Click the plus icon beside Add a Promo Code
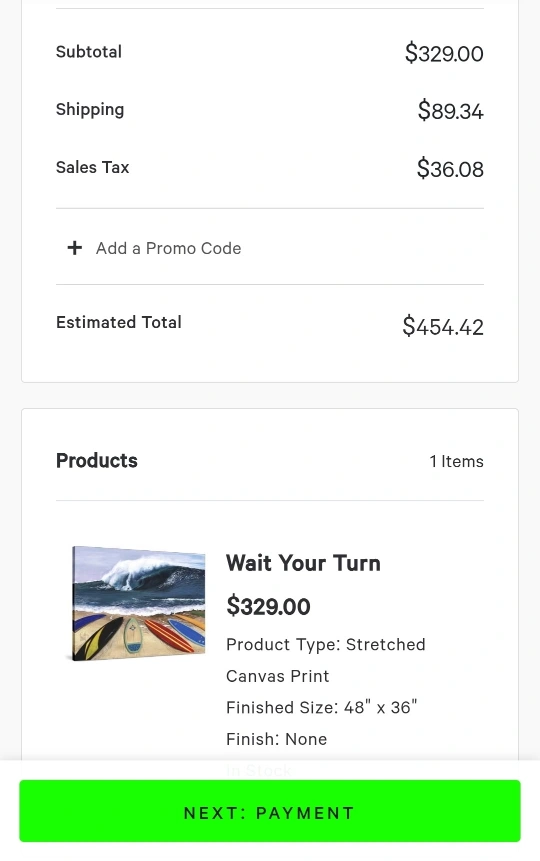This screenshot has height=861, width=540. (75, 248)
